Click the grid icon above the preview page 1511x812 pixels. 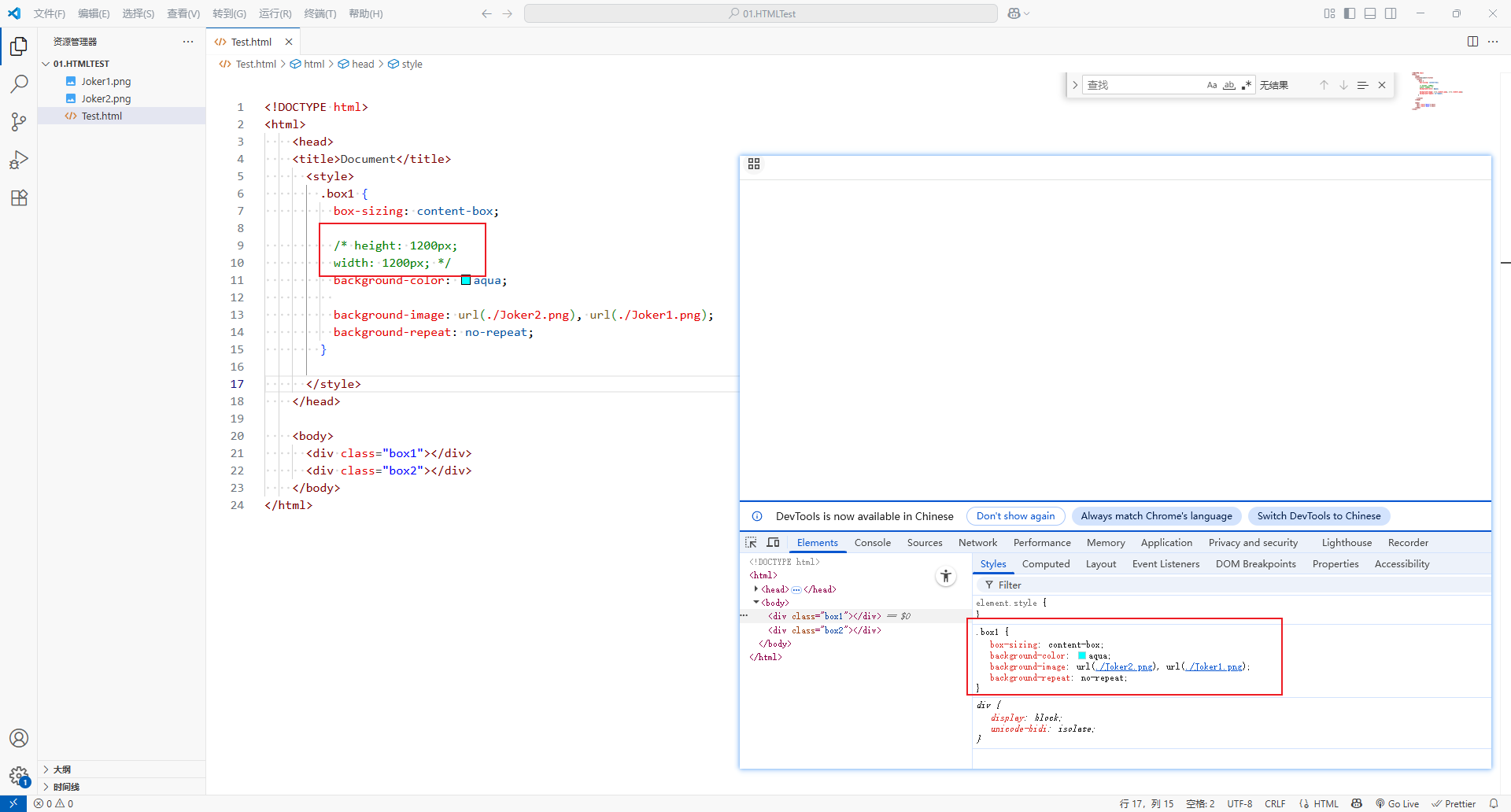click(754, 164)
